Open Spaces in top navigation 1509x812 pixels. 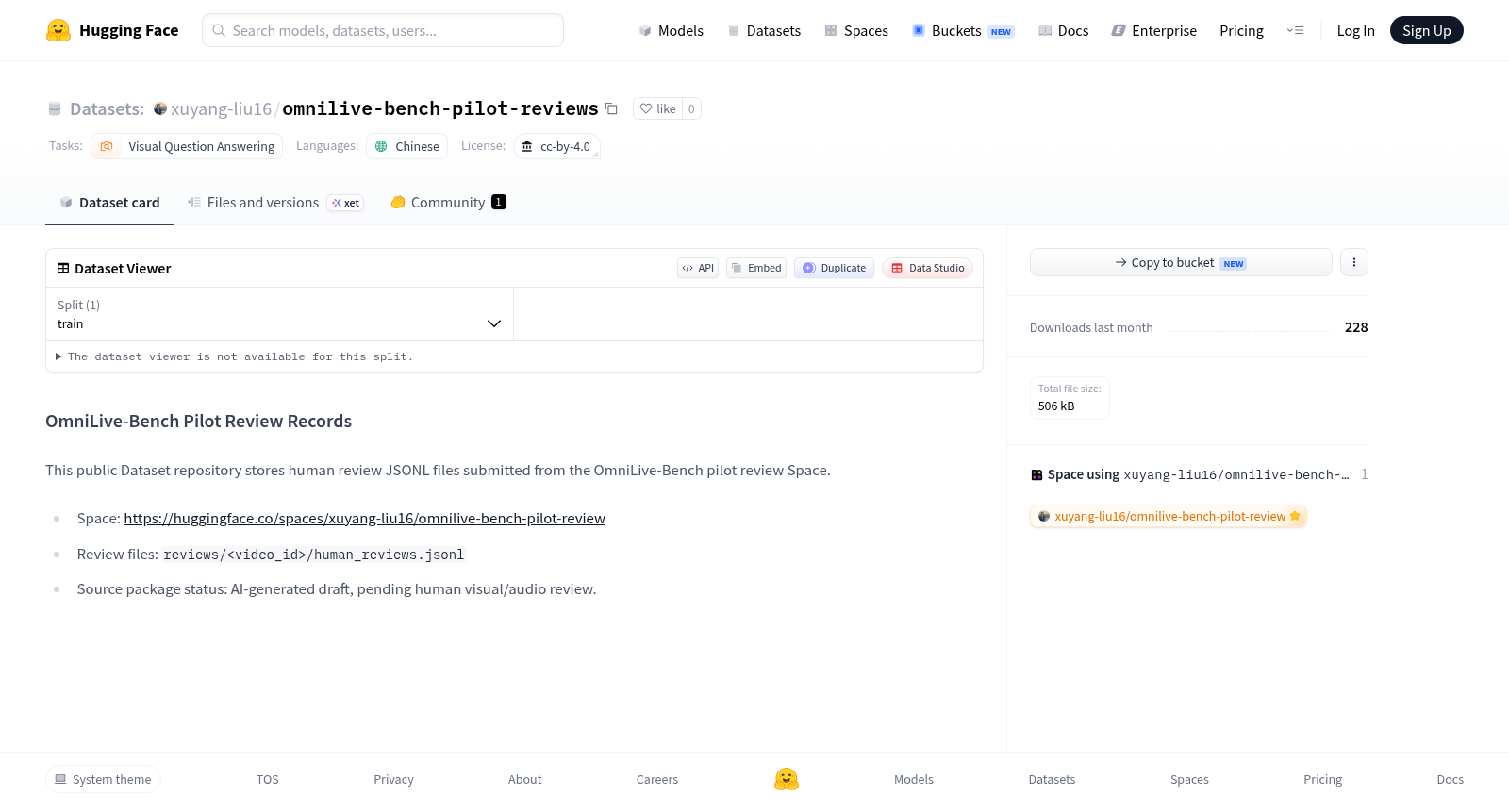pos(856,30)
